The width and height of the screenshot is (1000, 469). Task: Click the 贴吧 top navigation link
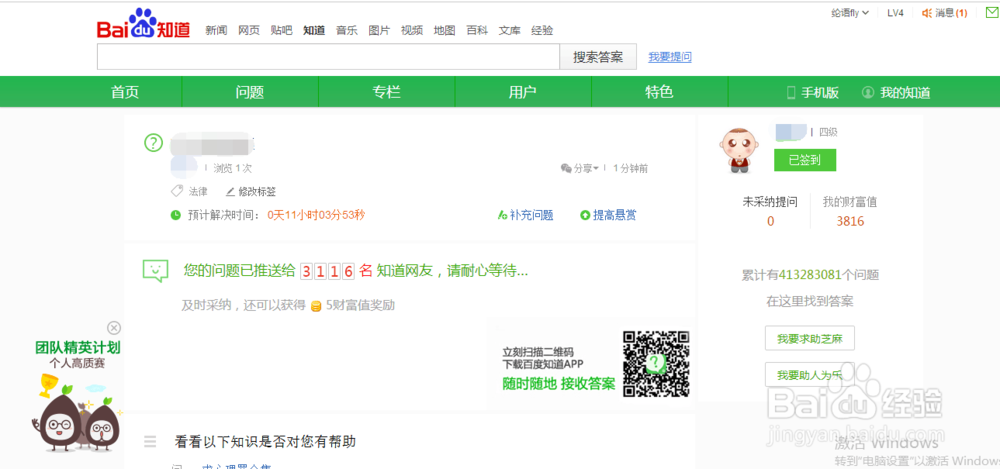[x=281, y=30]
